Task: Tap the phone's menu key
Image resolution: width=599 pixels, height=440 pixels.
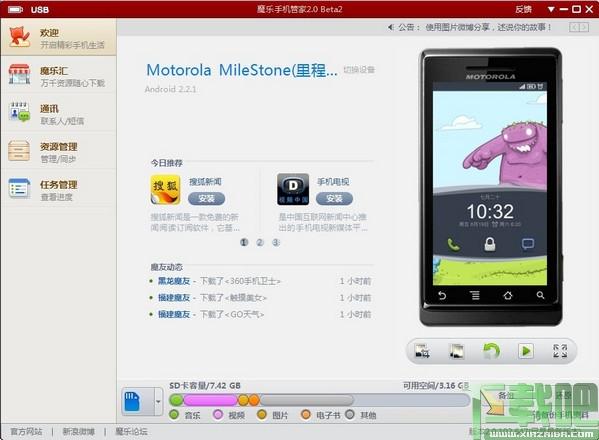Action: (x=475, y=295)
